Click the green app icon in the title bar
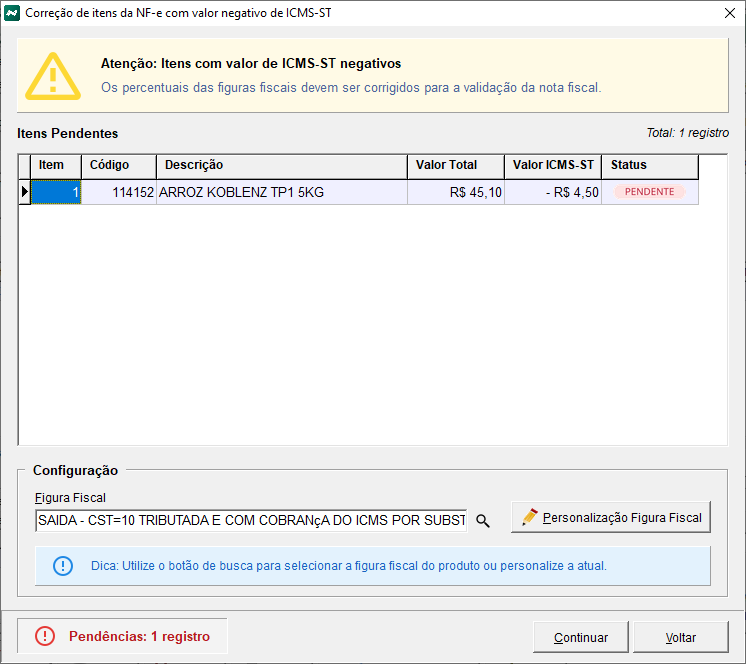Viewport: 746px width, 664px height. (12, 13)
